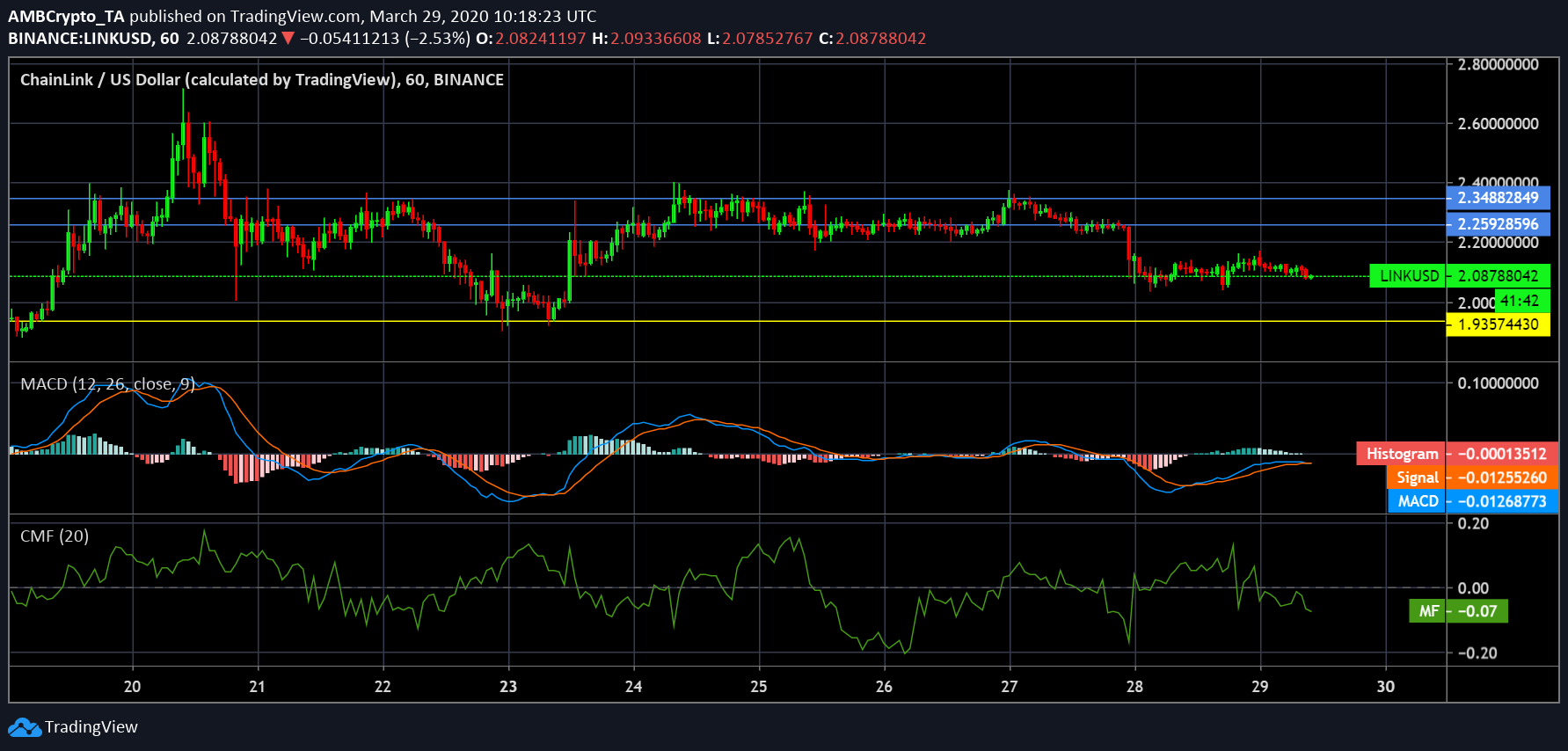This screenshot has height=751, width=1568.
Task: Click the 0.10000000 MACD axis tick
Action: pyautogui.click(x=1499, y=383)
